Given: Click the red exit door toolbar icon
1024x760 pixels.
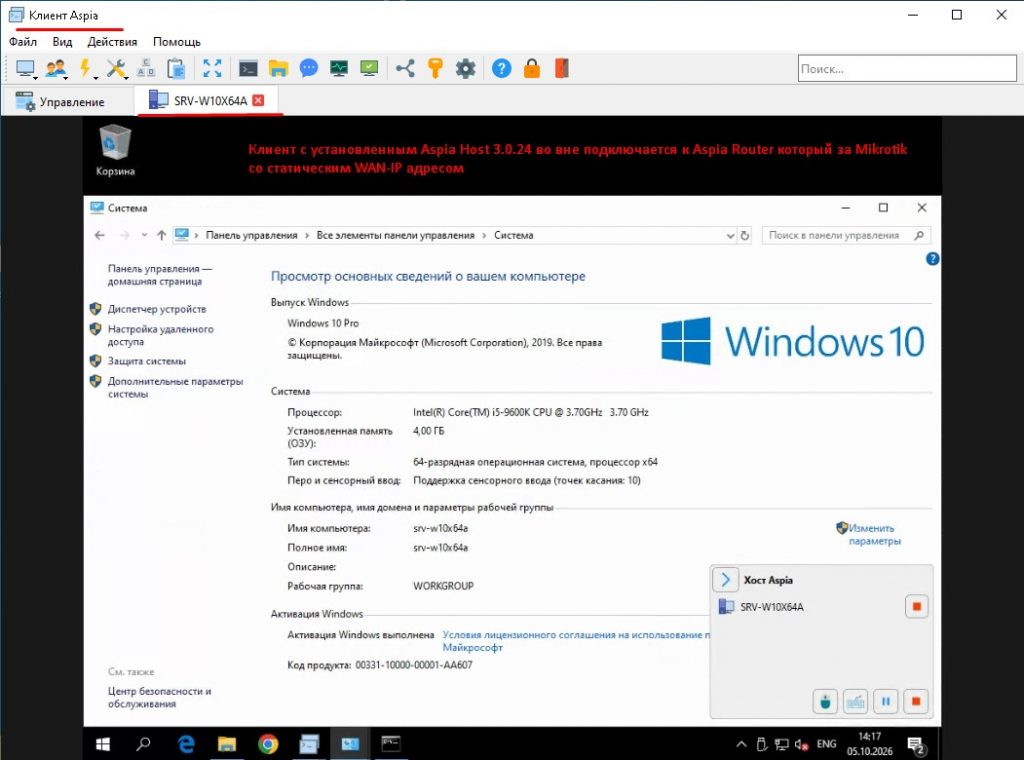Looking at the screenshot, I should (562, 68).
